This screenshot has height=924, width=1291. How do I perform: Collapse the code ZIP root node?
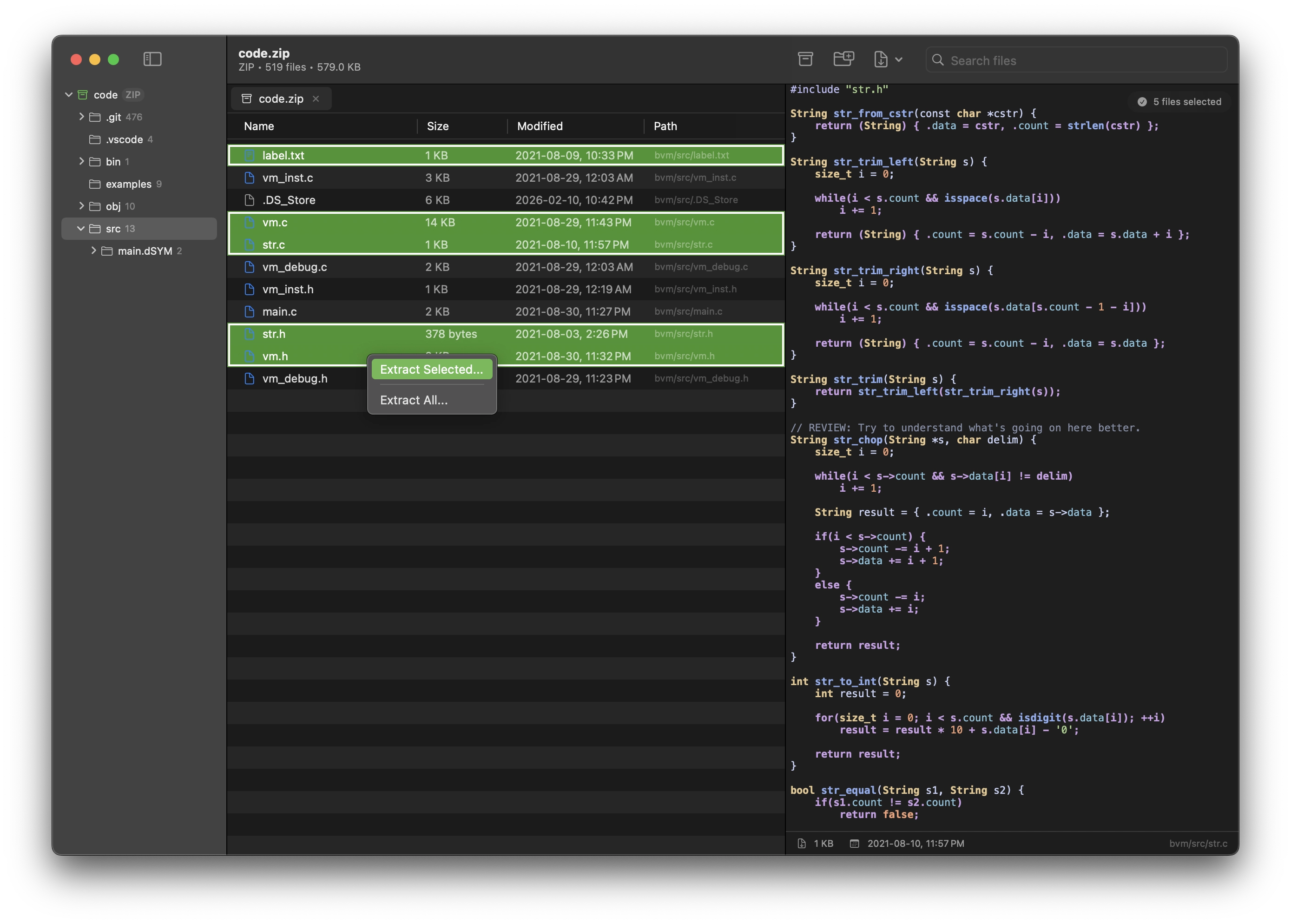[x=69, y=94]
